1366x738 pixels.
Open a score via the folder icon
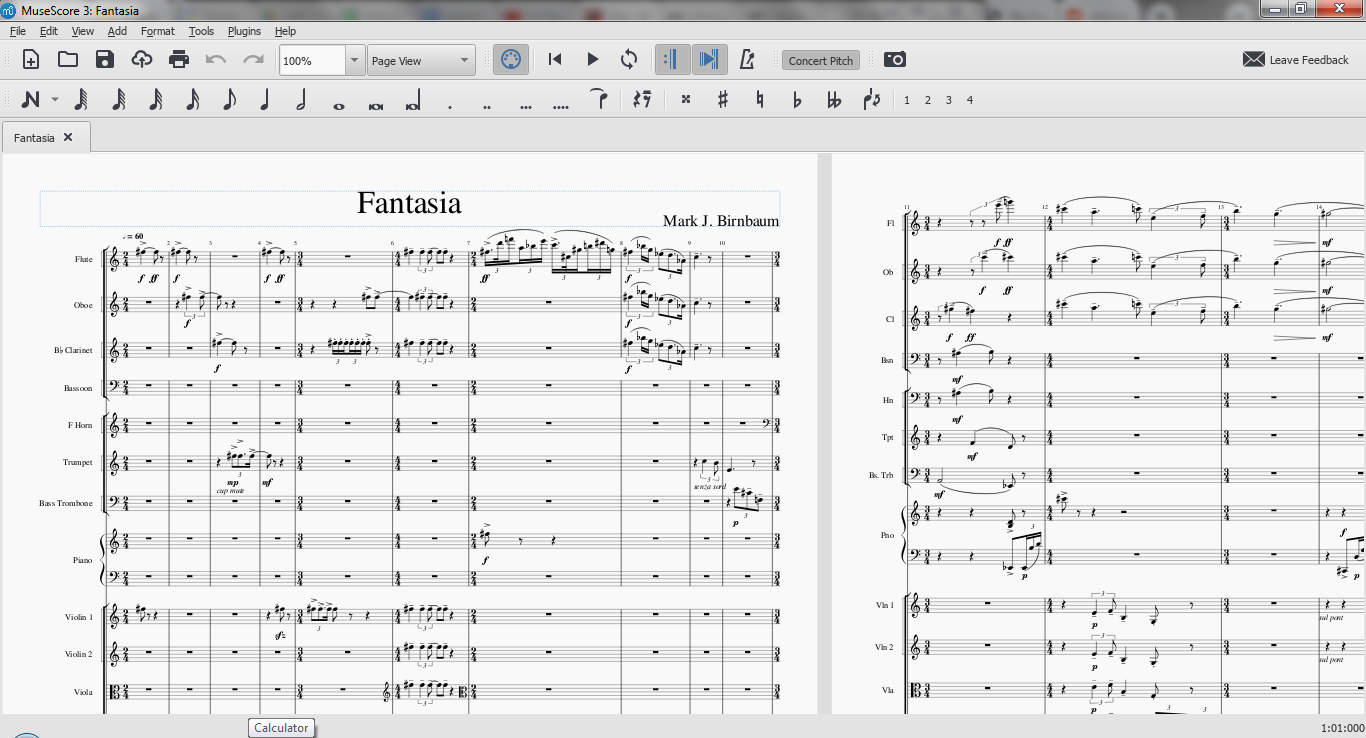coord(68,60)
